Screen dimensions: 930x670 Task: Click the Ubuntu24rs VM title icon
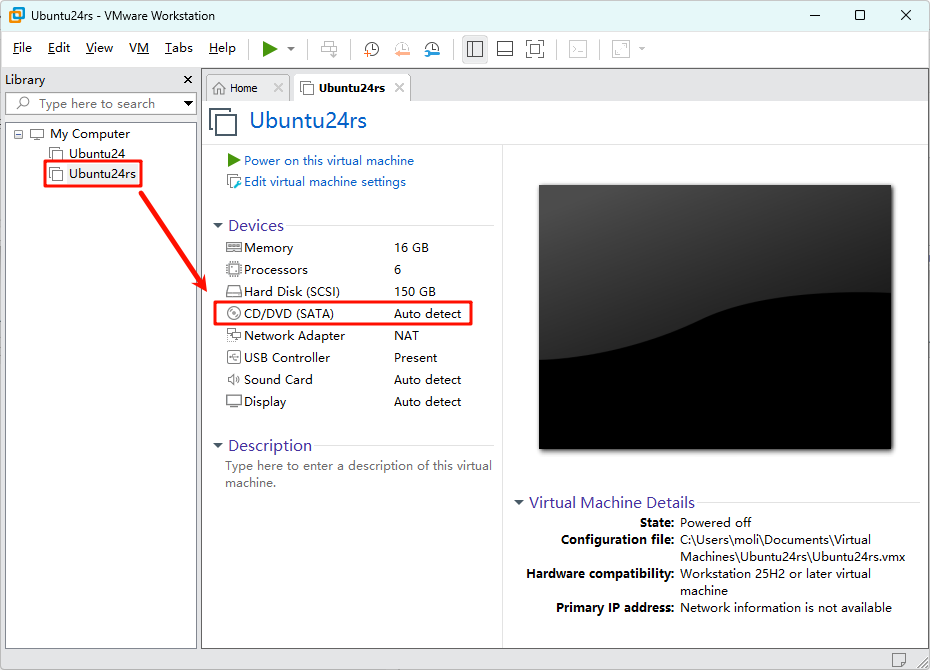coord(223,122)
